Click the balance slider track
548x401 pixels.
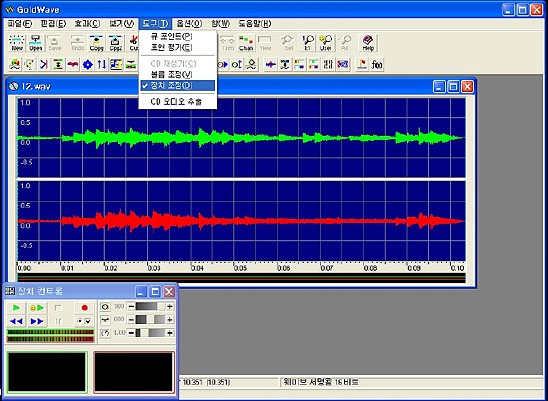click(151, 320)
